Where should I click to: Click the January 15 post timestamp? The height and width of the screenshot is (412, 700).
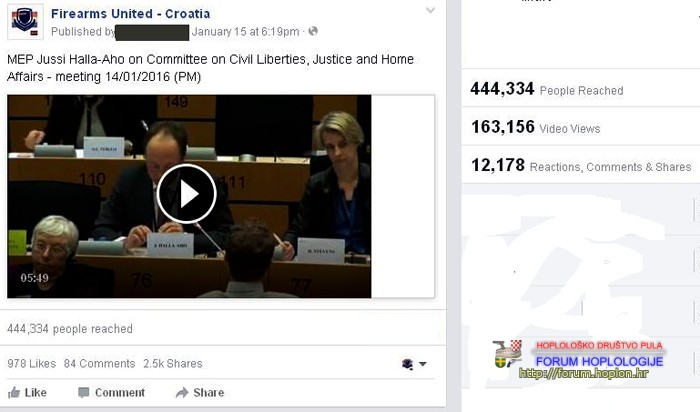click(x=246, y=31)
